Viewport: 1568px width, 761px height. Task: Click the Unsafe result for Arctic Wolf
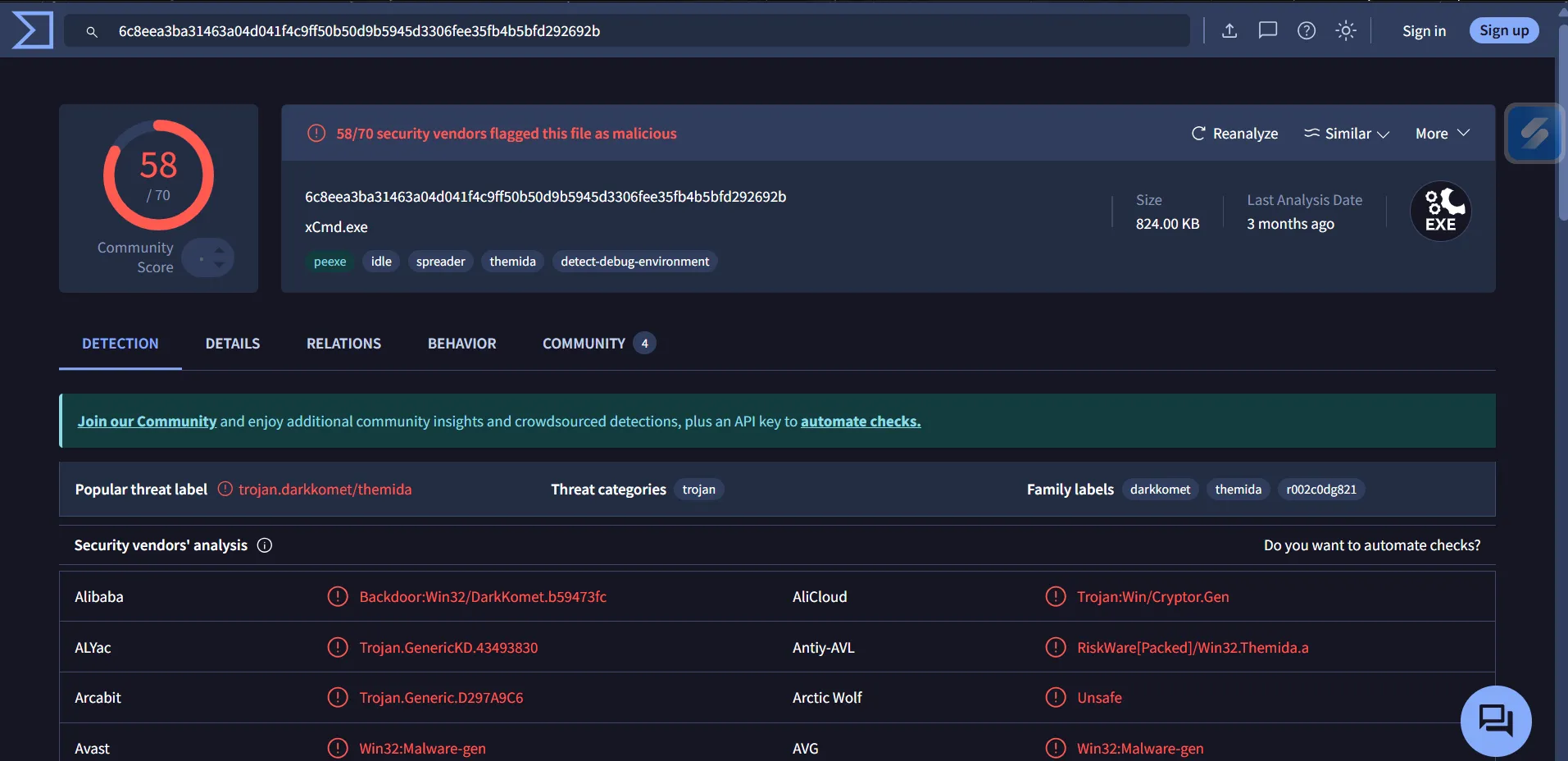point(1099,698)
